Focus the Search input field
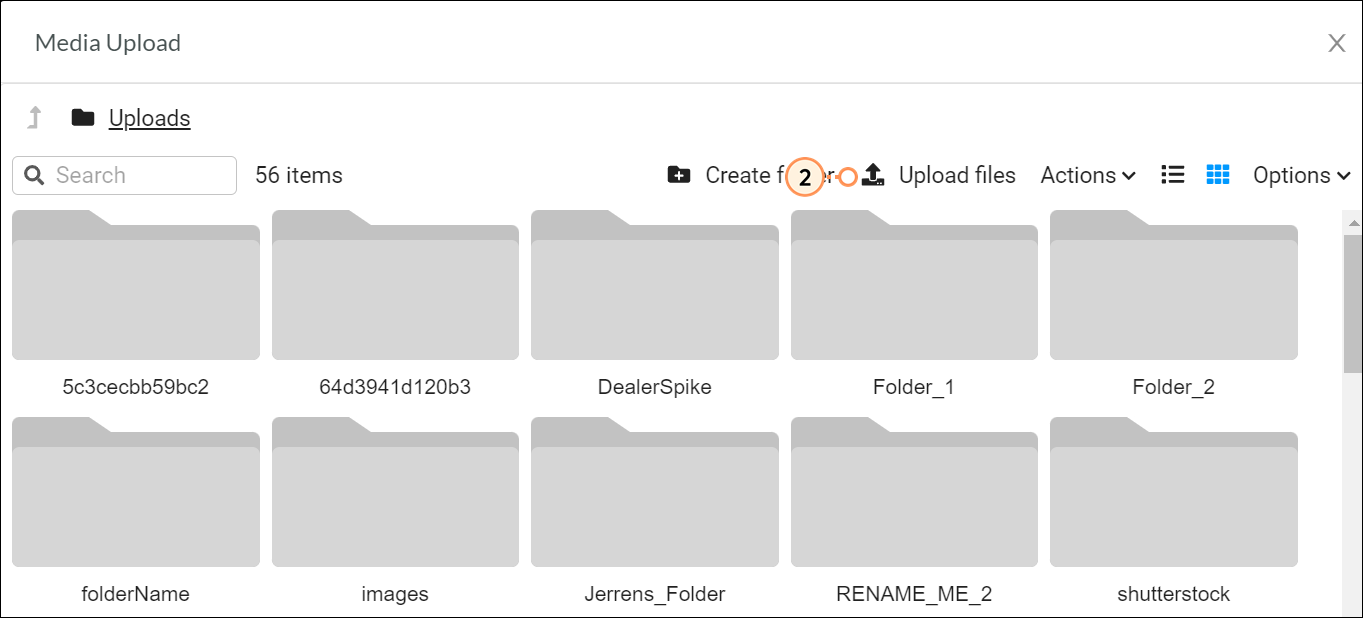1363x618 pixels. tap(140, 176)
